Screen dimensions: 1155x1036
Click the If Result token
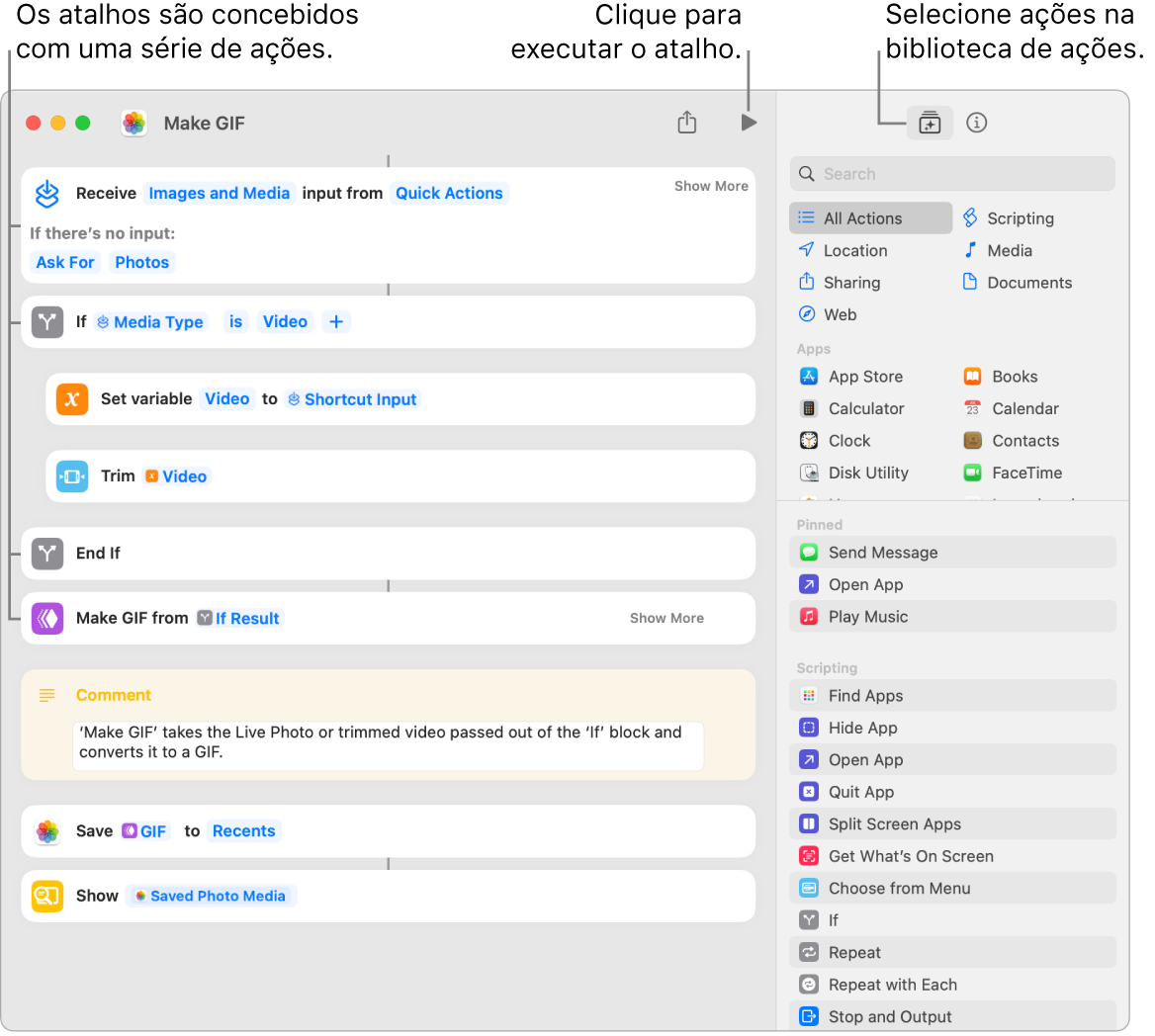point(238,618)
